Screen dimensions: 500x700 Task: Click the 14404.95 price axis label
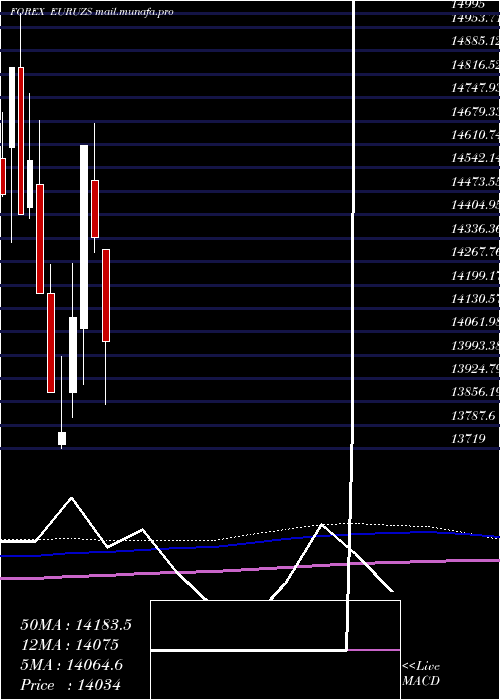(475, 205)
